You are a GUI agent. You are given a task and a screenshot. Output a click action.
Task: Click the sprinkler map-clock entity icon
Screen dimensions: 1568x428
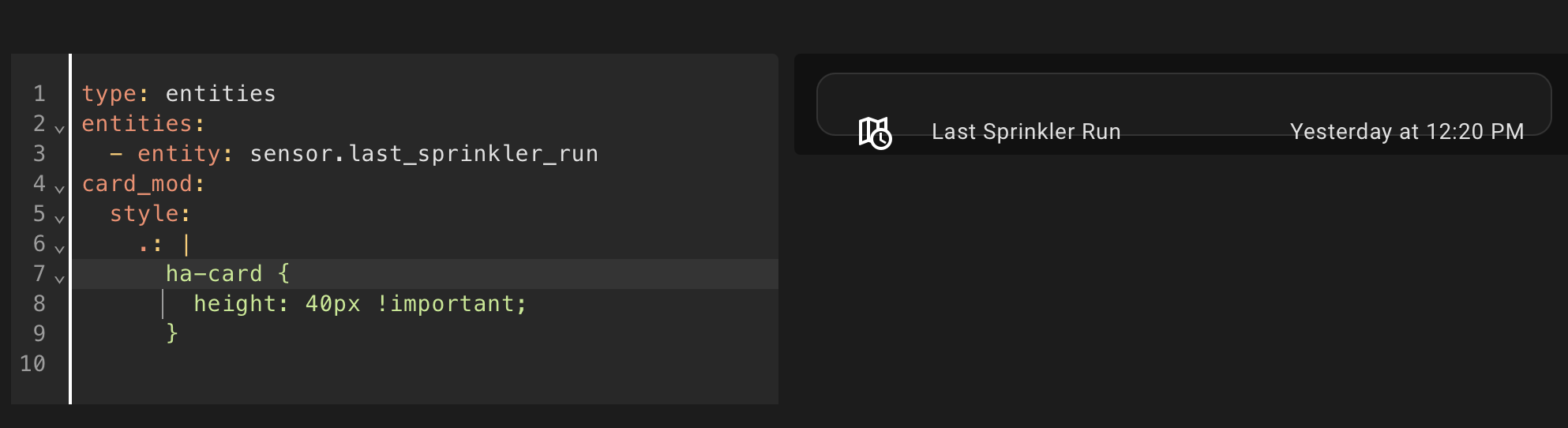[875, 133]
